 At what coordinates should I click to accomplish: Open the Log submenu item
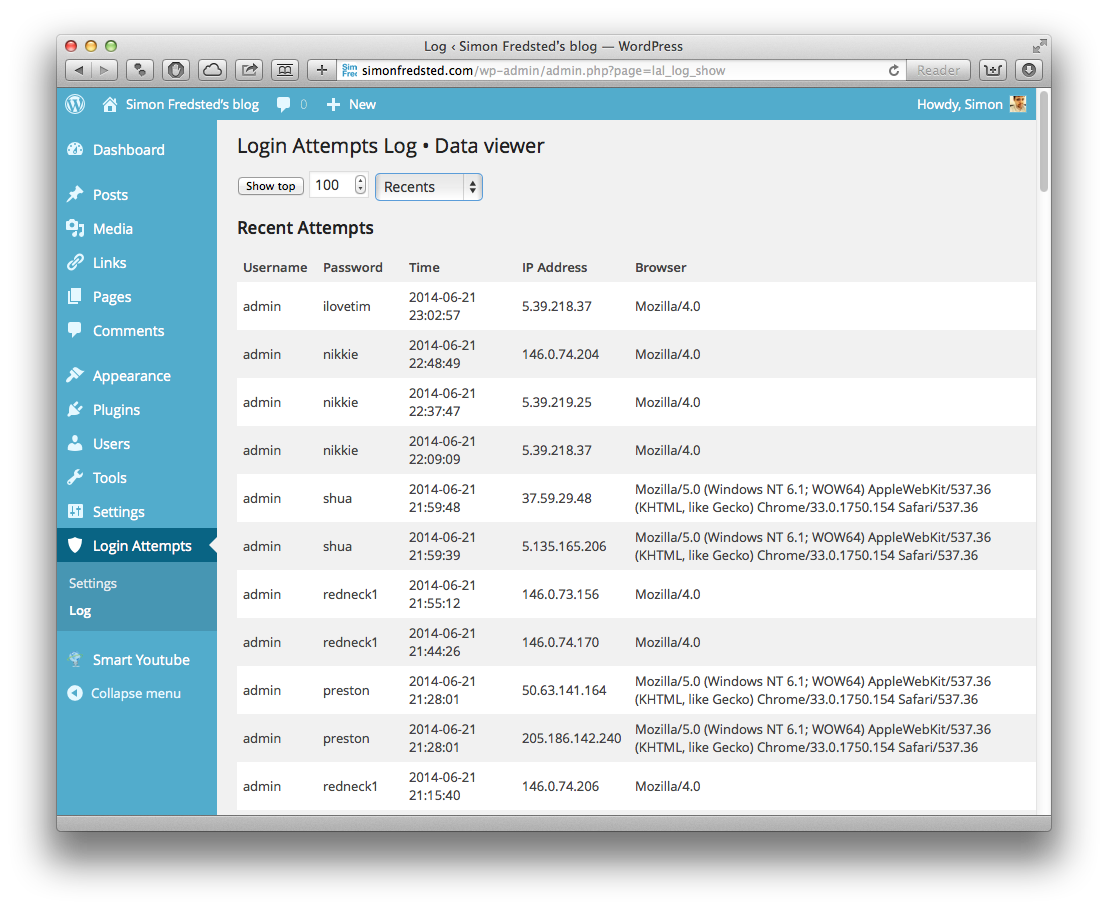pos(80,611)
